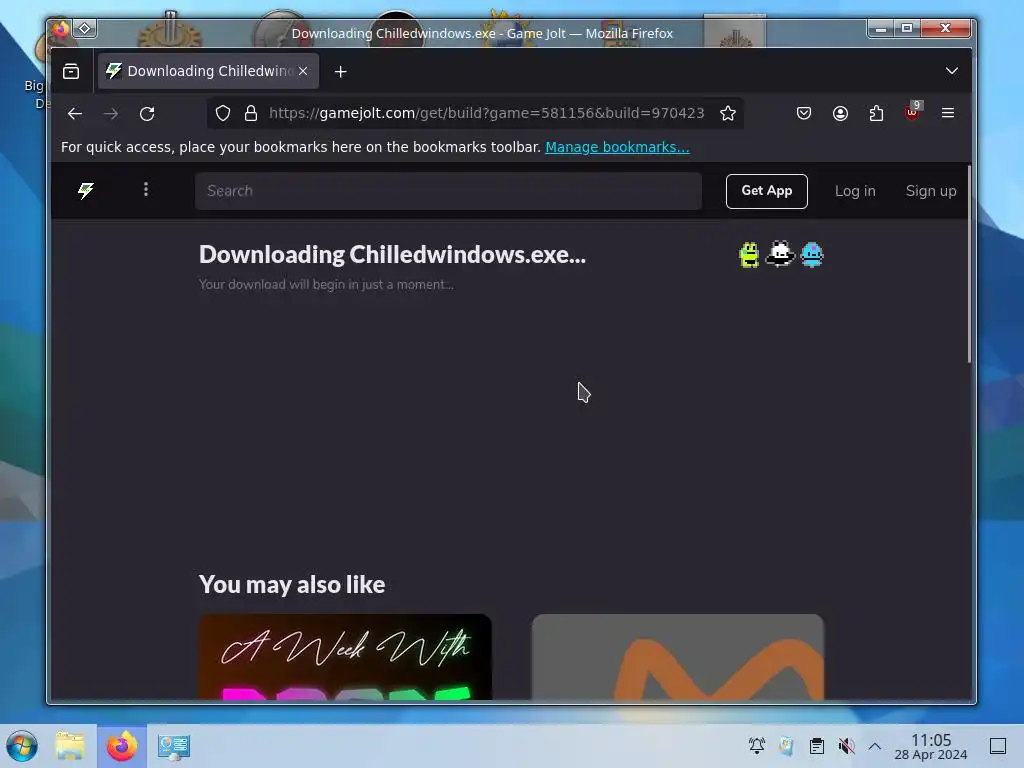Open the Extensions puzzle-piece menu
This screenshot has width=1024, height=768.
876,113
